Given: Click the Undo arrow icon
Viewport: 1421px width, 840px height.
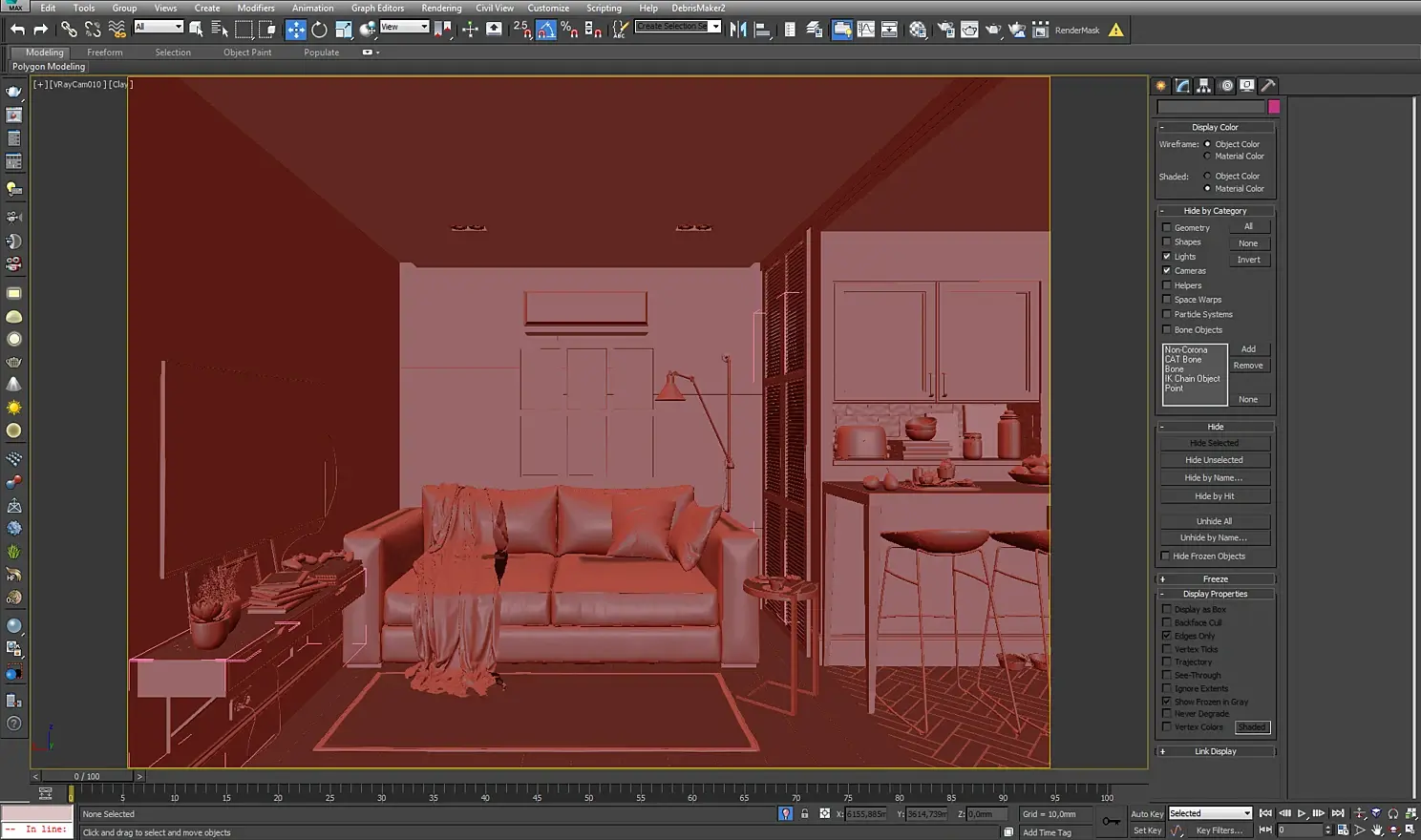Looking at the screenshot, I should point(17,30).
